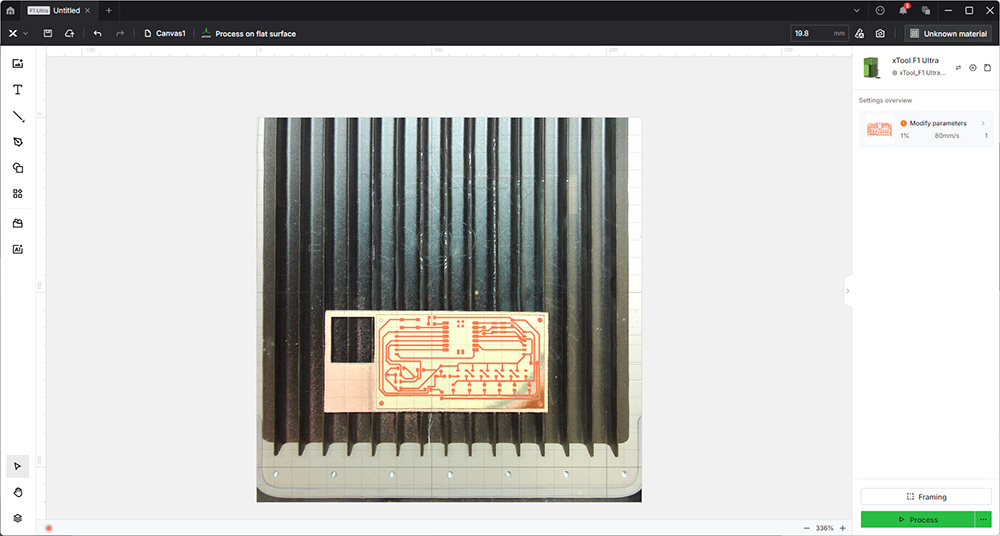The image size is (1000, 536).
Task: Select the Pen vector tool
Action: click(x=18, y=142)
